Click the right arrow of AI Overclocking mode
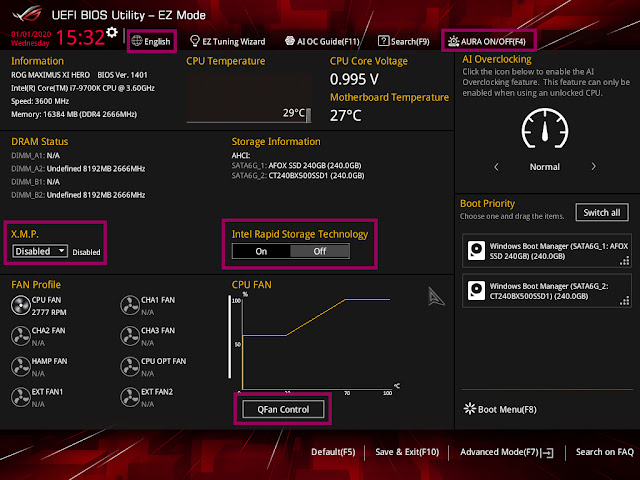Viewport: 640px width, 480px height. tap(593, 167)
